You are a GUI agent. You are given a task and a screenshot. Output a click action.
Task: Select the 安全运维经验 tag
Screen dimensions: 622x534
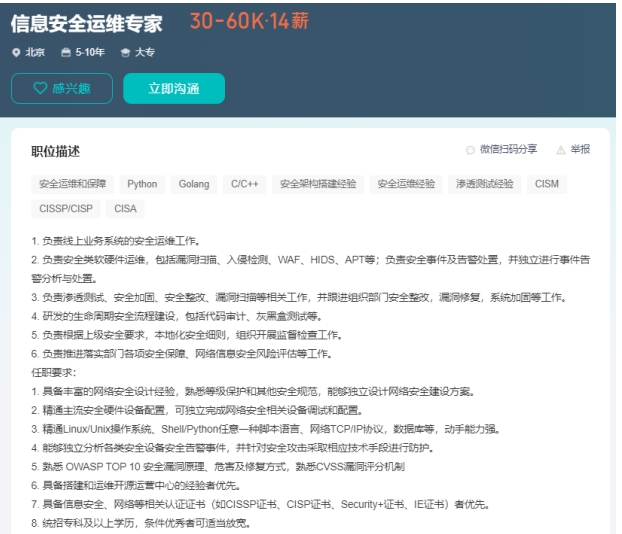click(x=406, y=184)
